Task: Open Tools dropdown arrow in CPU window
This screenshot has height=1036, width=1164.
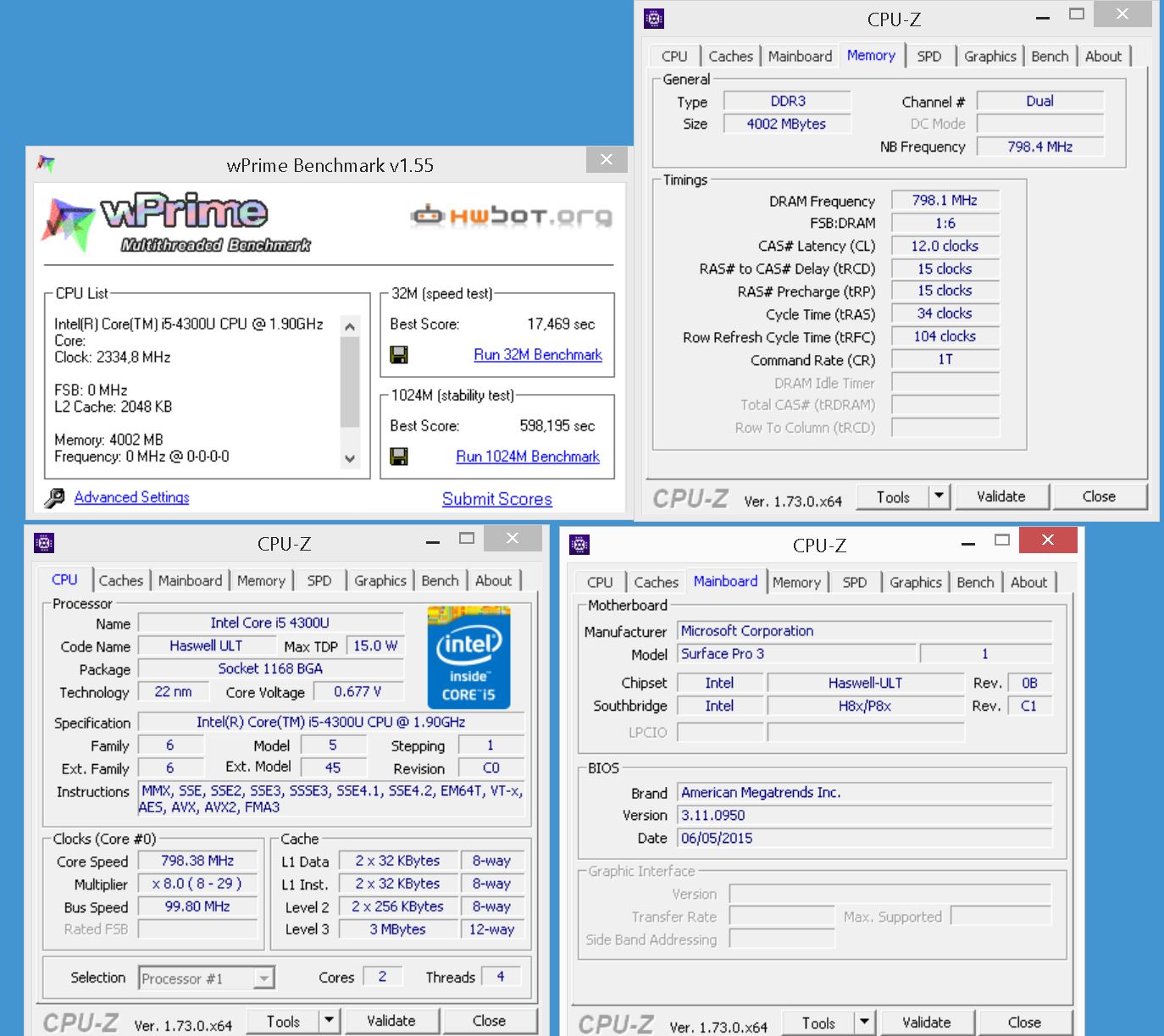Action: point(329,1021)
